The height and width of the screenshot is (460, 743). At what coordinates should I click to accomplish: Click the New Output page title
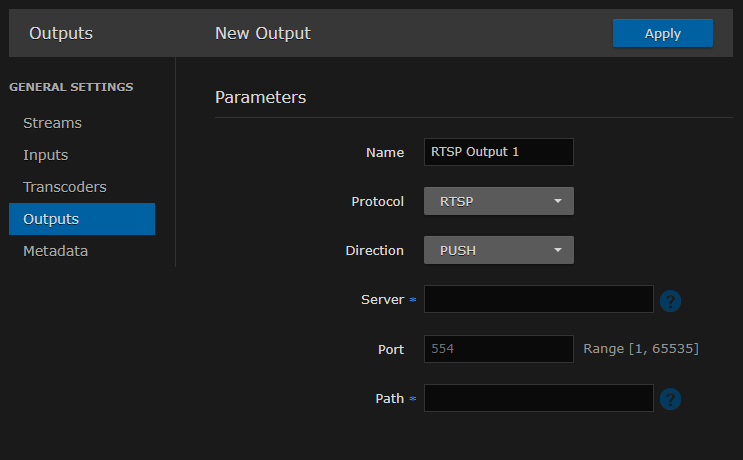[x=262, y=33]
